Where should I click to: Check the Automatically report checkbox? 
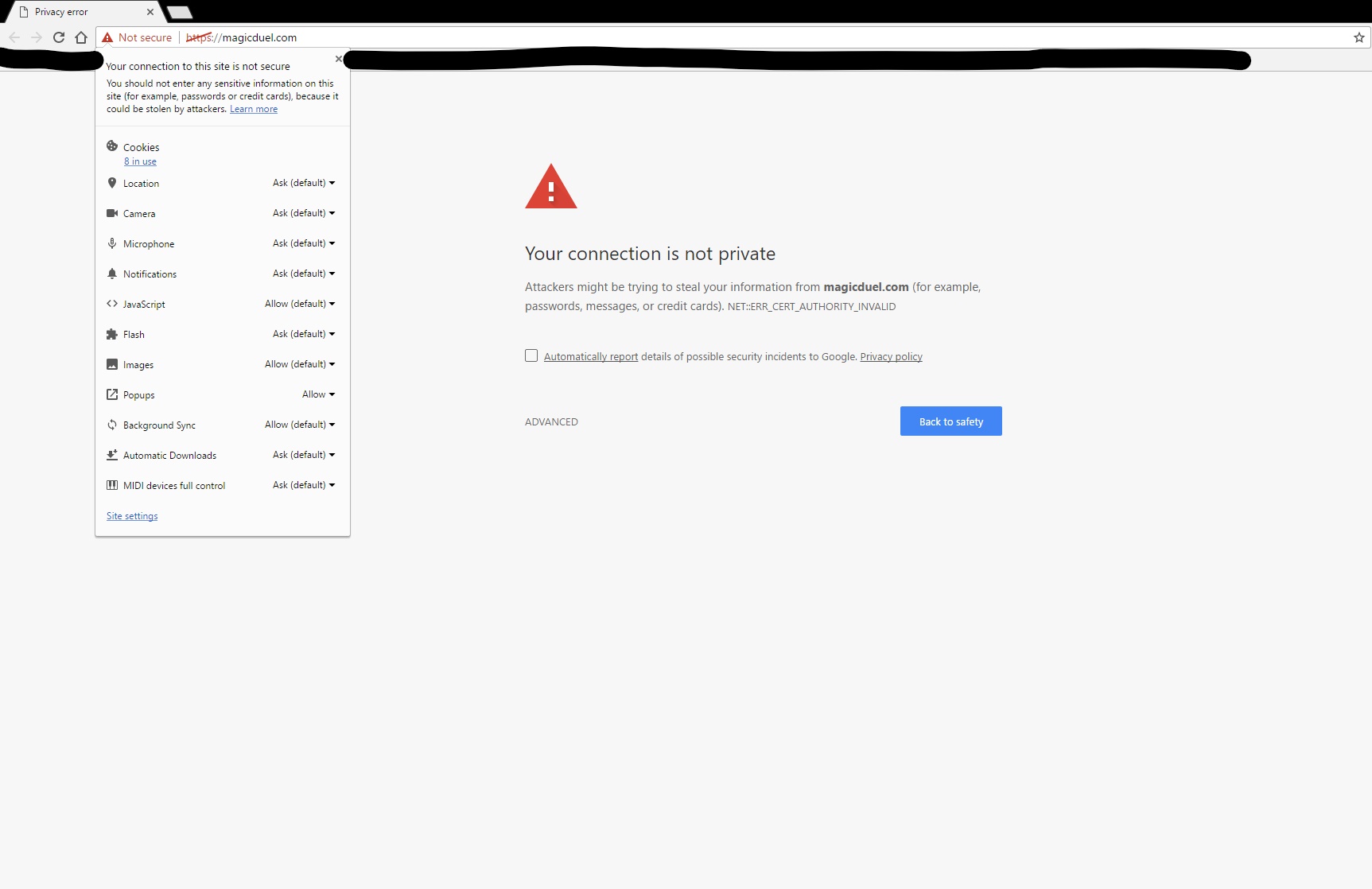[531, 355]
